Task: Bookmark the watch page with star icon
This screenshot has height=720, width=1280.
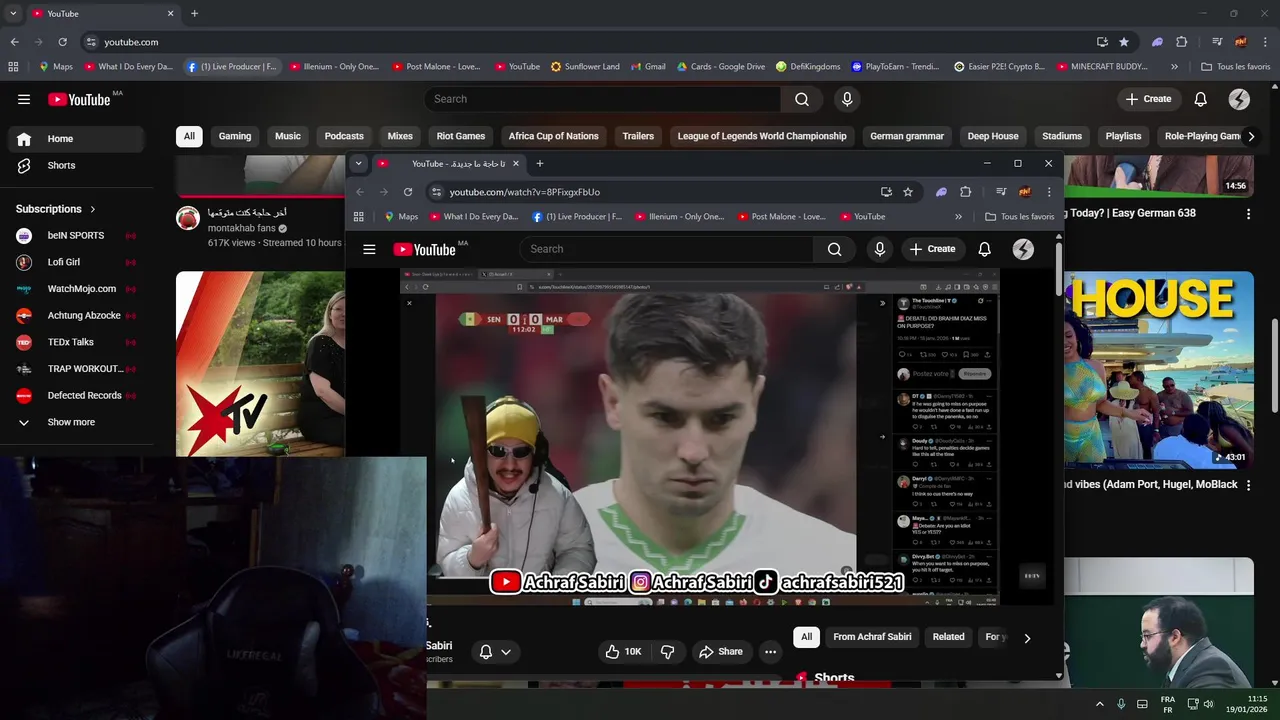Action: pyautogui.click(x=908, y=192)
